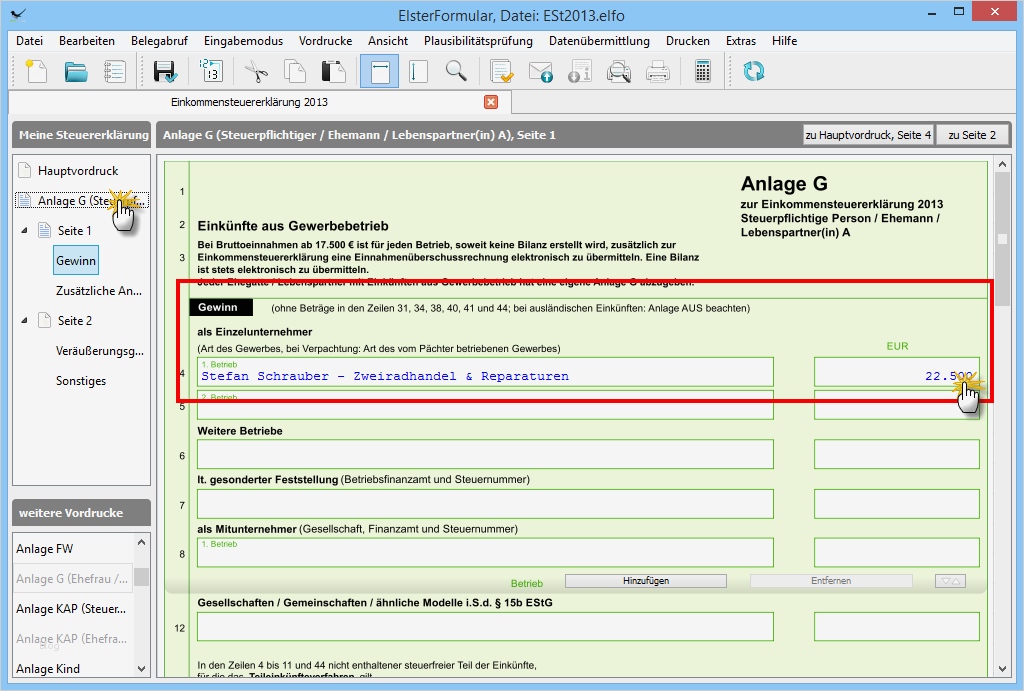Click the app bird icon in title bar

19,14
